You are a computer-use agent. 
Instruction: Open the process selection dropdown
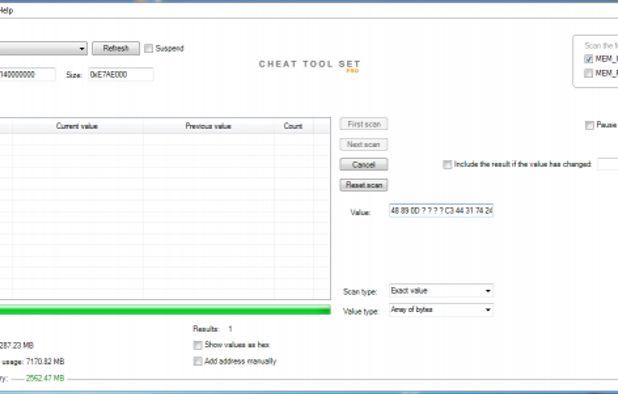(43, 48)
